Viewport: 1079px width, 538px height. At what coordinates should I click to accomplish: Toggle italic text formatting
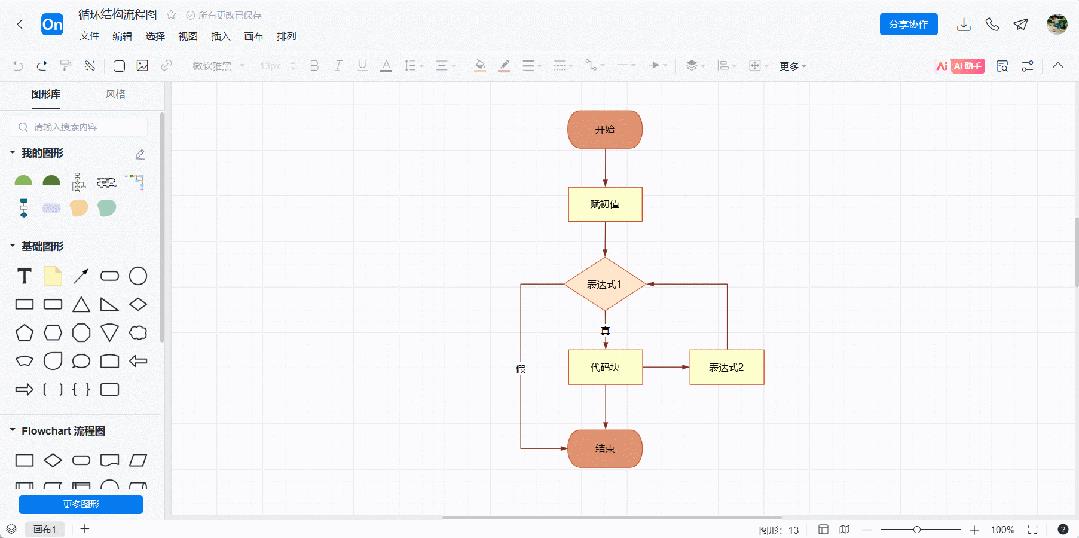[x=338, y=66]
